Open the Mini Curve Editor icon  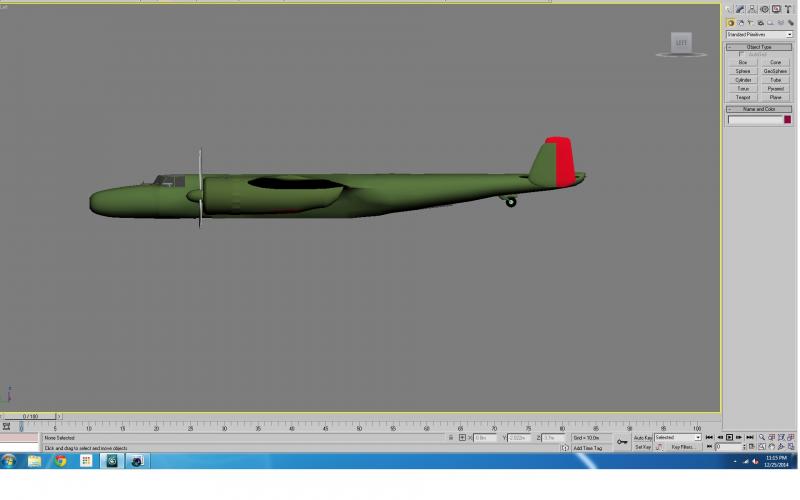6,427
